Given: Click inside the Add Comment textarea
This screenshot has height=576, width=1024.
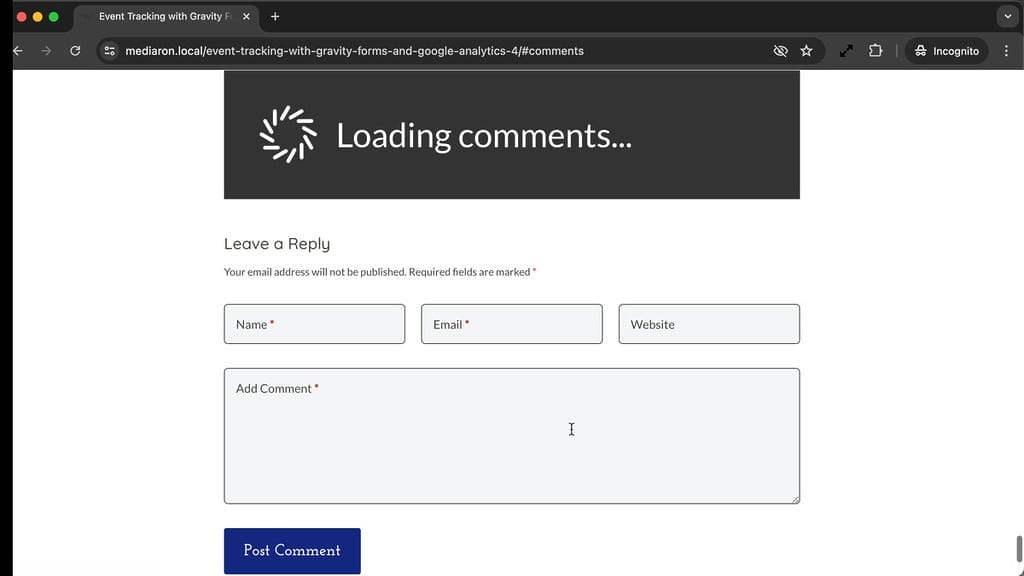Looking at the screenshot, I should [x=511, y=435].
